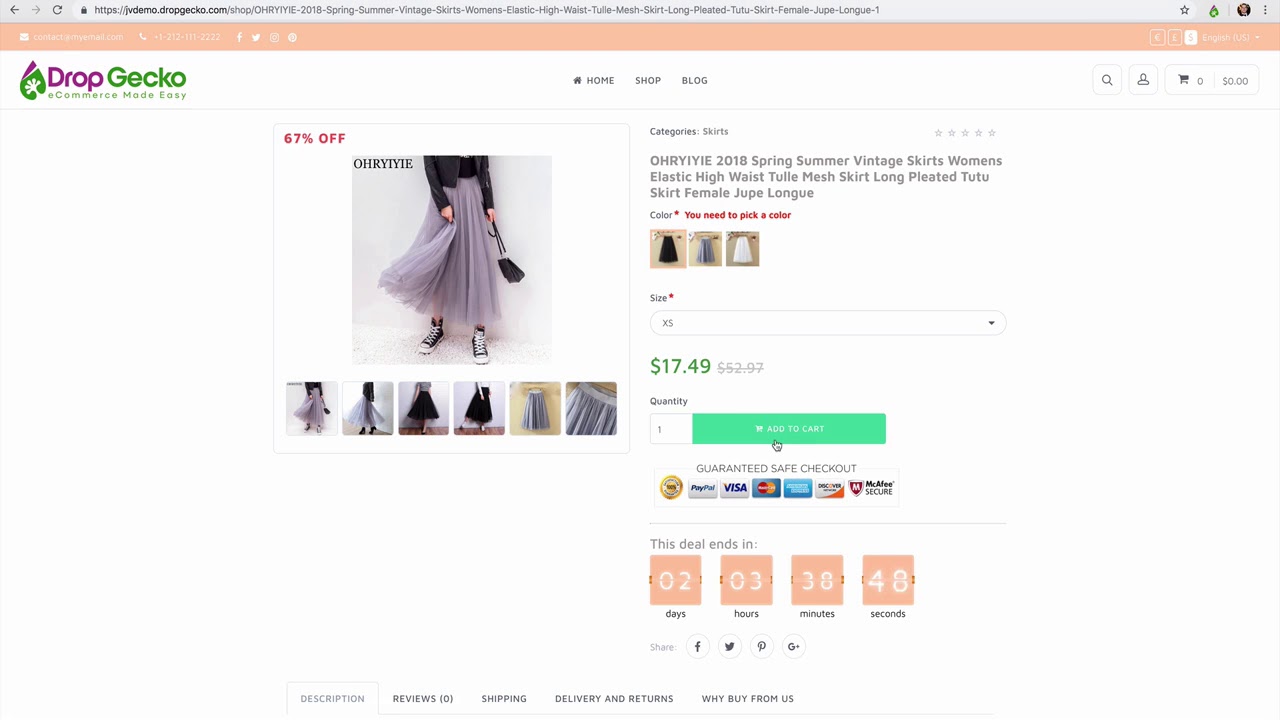Open the BLOG menu item
1280x720 pixels.
coord(694,80)
